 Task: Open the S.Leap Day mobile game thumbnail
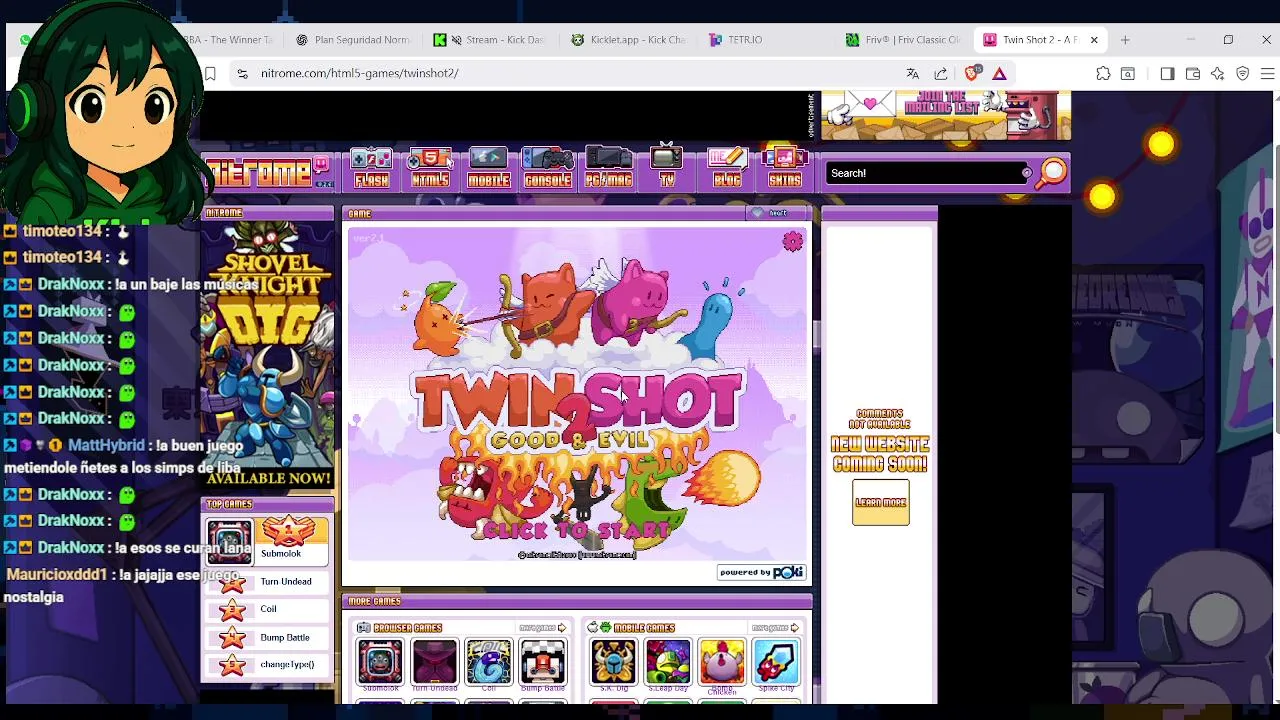coord(667,662)
